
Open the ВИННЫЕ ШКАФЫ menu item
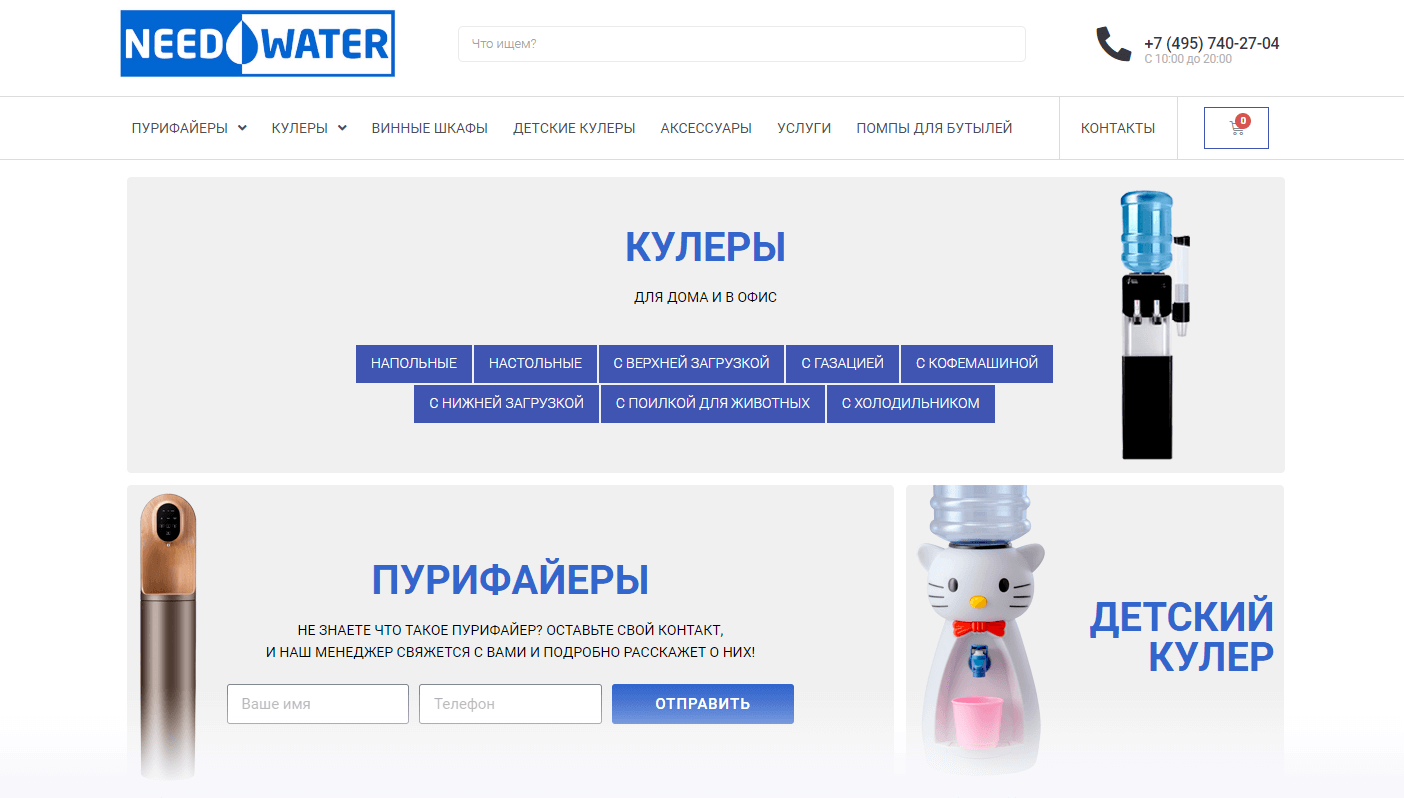[430, 128]
